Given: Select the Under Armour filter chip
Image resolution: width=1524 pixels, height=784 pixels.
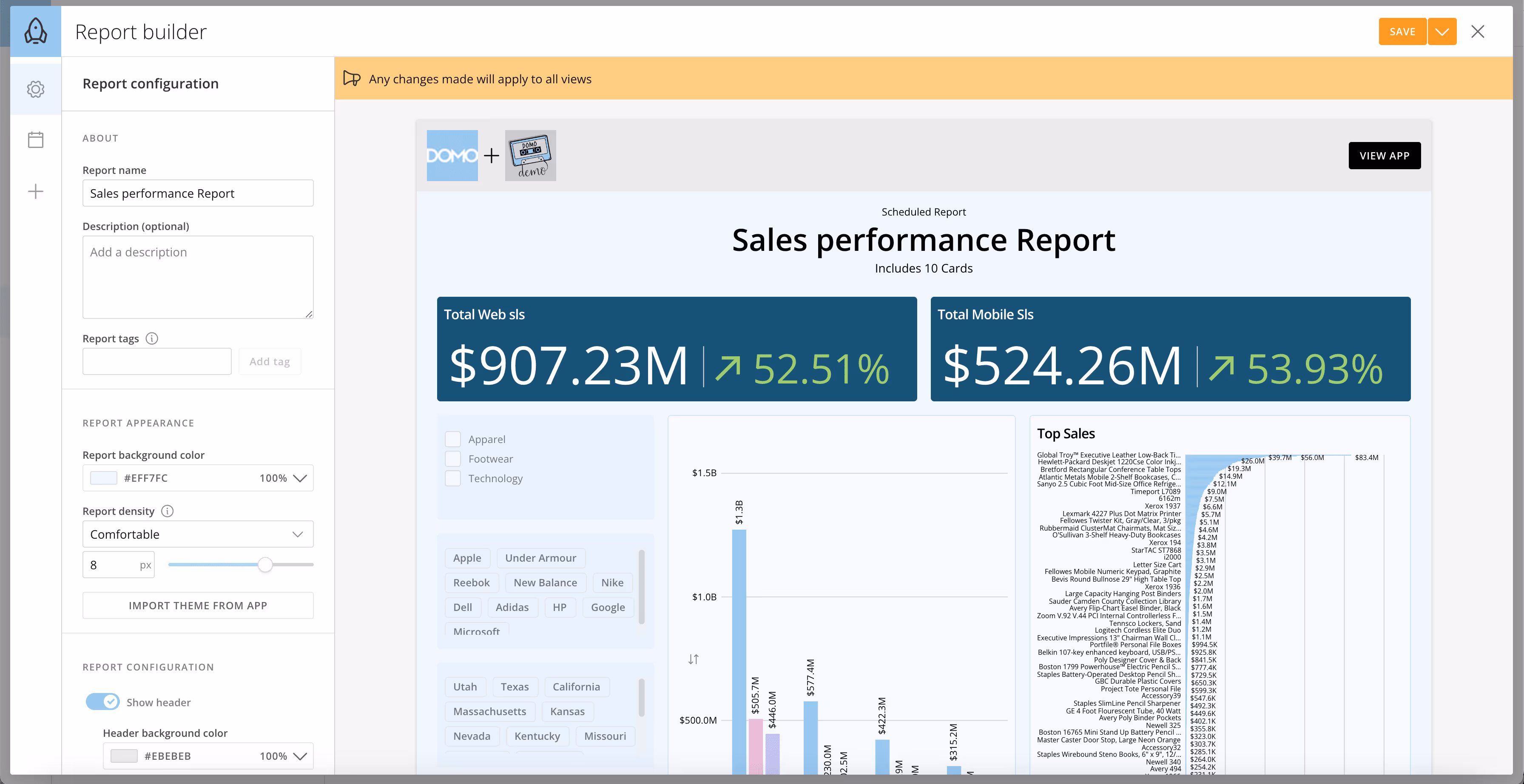Looking at the screenshot, I should coord(540,558).
